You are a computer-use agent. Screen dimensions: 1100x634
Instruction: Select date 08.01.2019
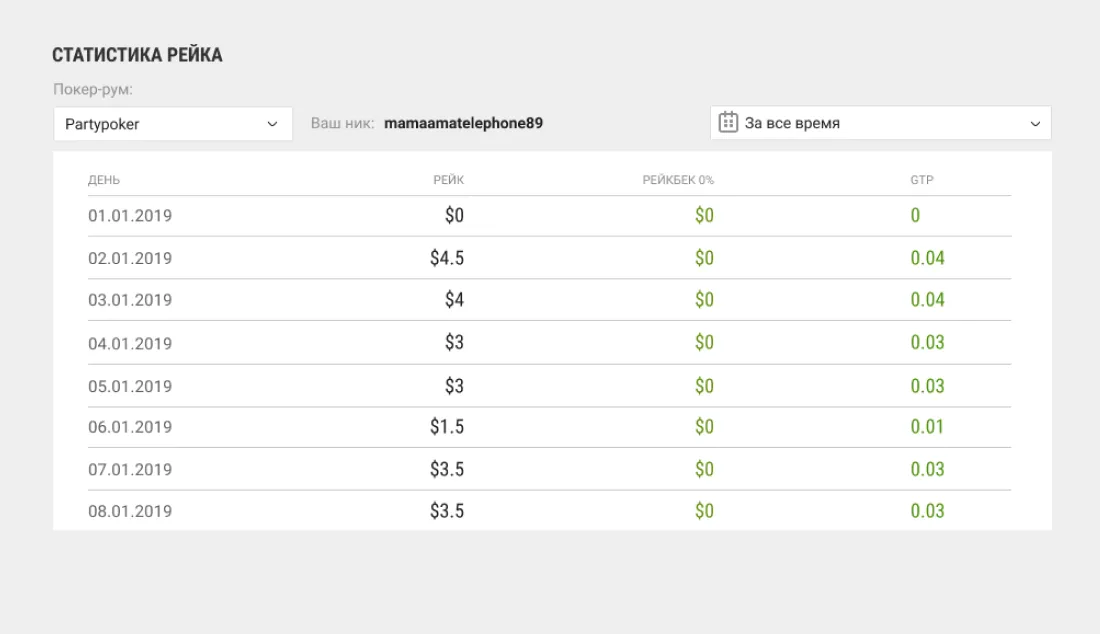coord(130,511)
